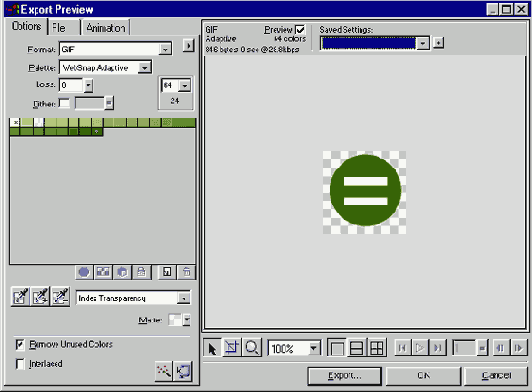Expand the Palette dropdown showing WebSnap Adaptive

[x=106, y=68]
